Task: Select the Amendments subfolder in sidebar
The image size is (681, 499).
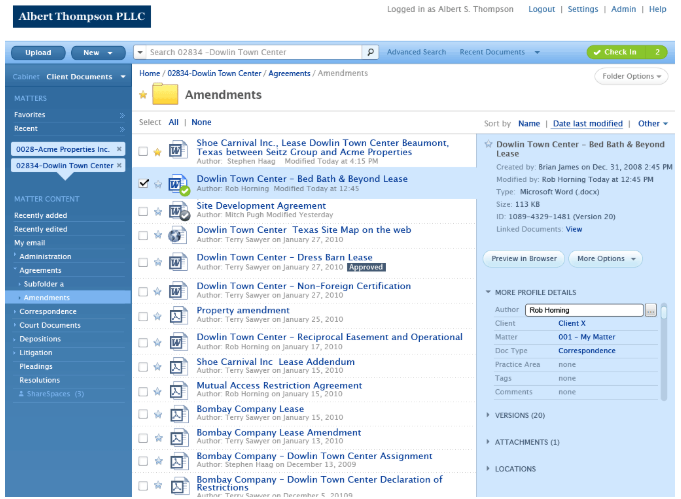Action: pos(68,297)
